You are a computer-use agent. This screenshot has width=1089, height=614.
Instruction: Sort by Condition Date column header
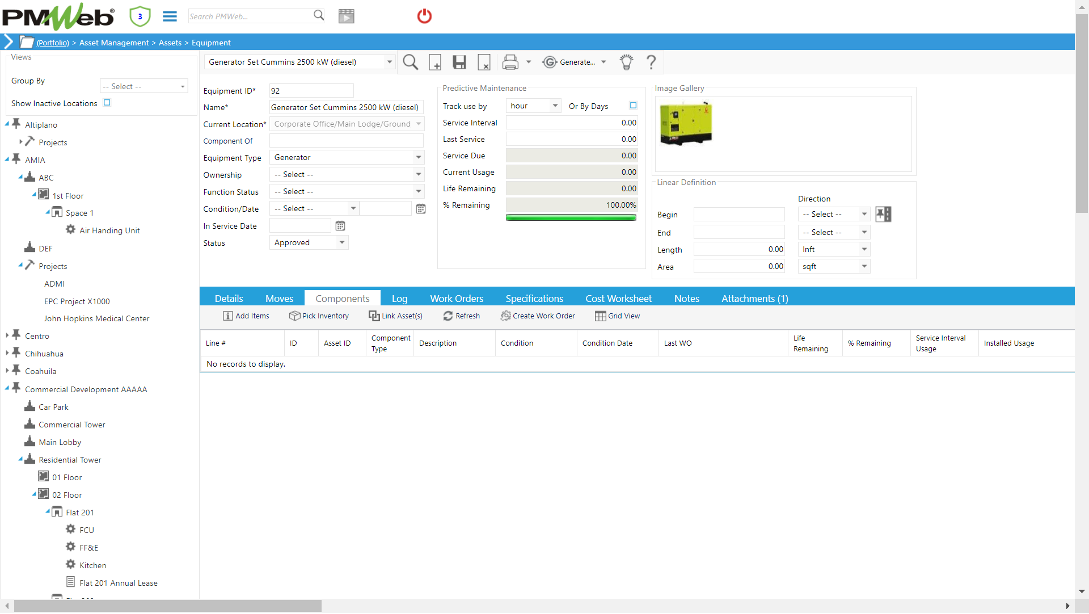(608, 343)
